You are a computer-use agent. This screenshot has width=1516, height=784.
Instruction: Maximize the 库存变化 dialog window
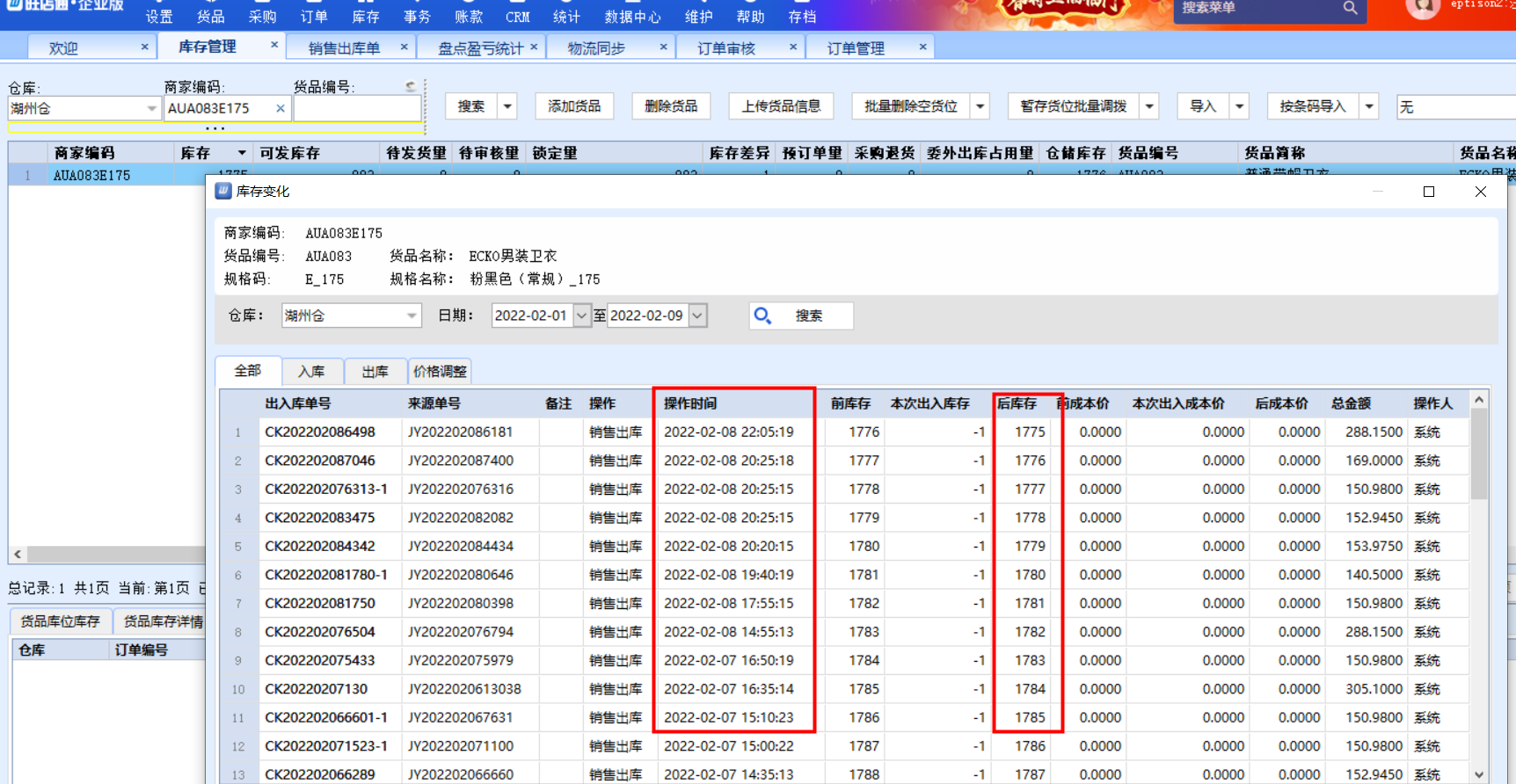[1429, 192]
